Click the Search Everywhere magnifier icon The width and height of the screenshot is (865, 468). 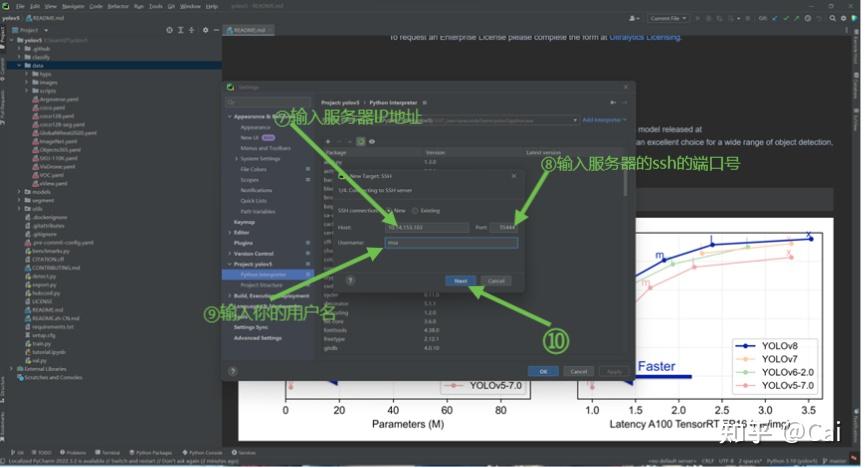click(832, 18)
